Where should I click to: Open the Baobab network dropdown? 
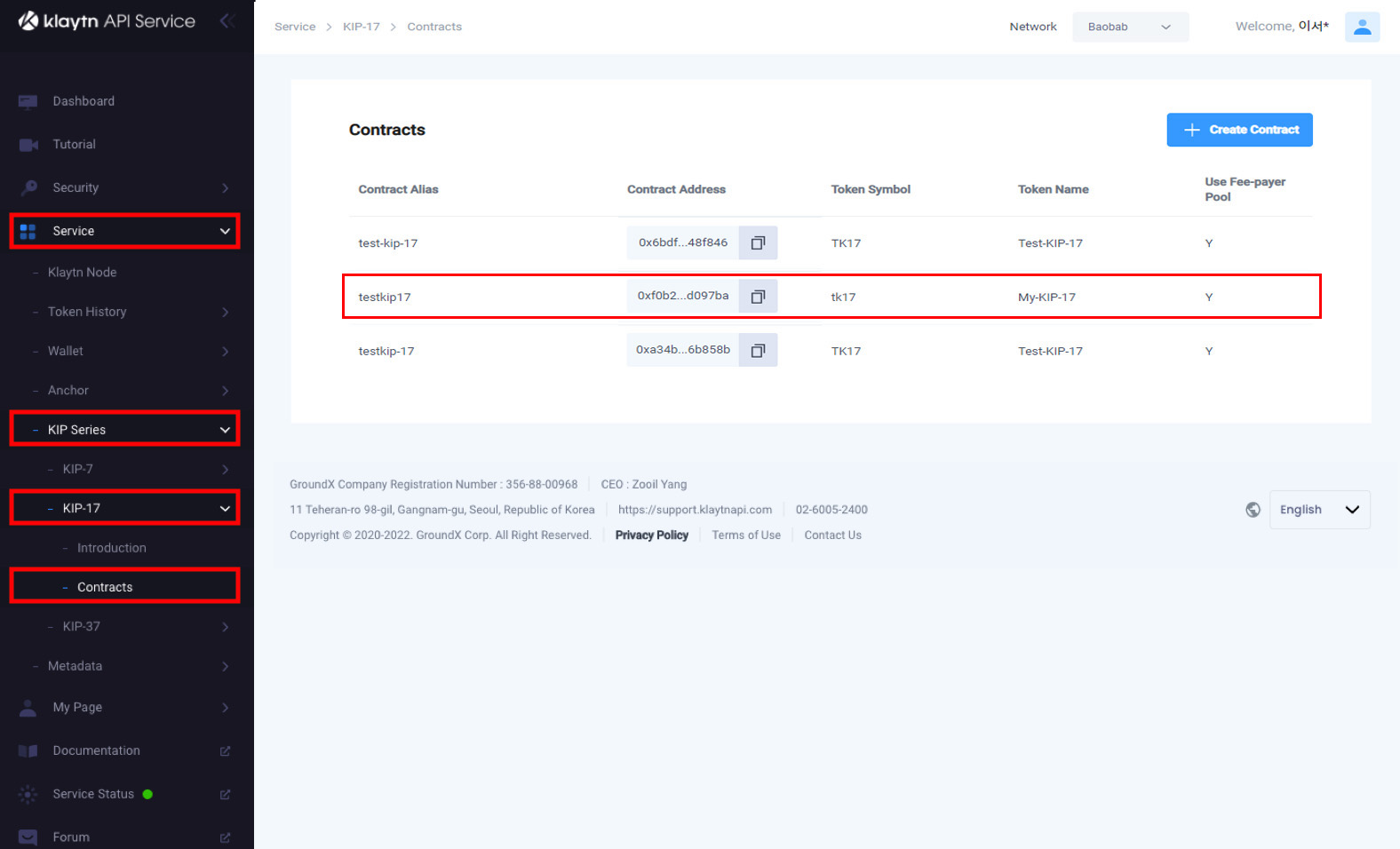(x=1130, y=27)
